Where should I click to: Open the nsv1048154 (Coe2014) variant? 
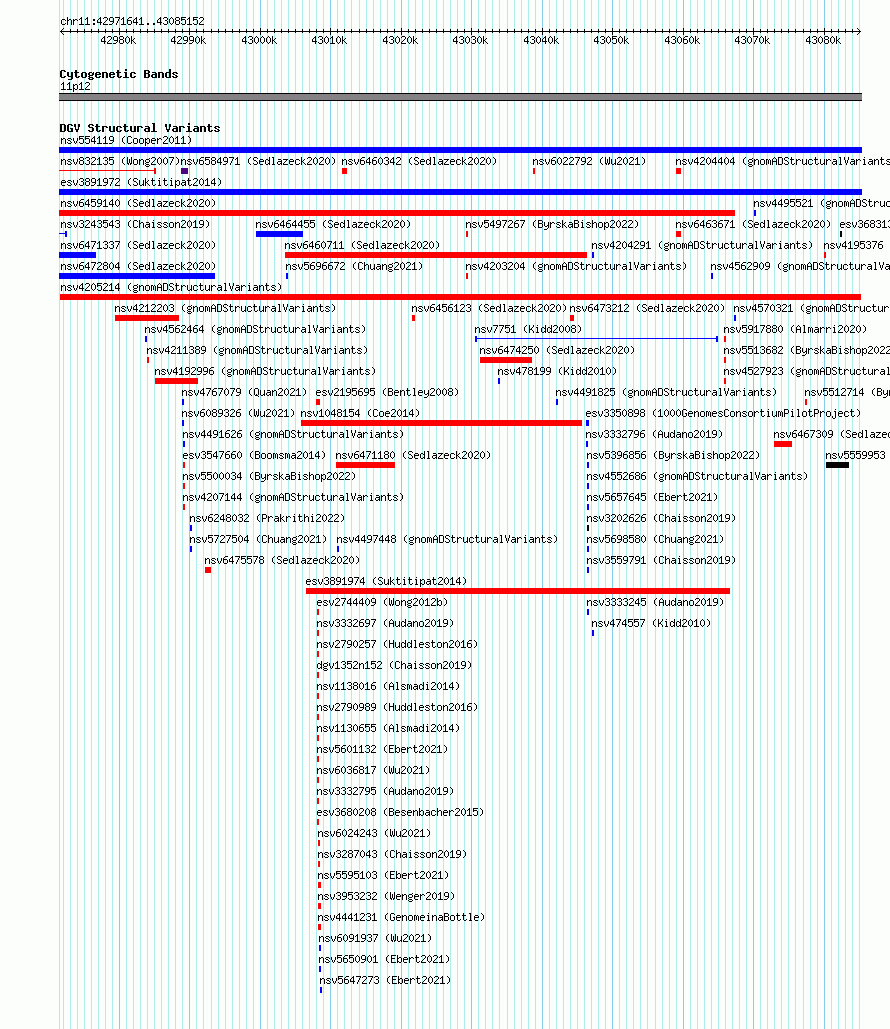tap(360, 413)
